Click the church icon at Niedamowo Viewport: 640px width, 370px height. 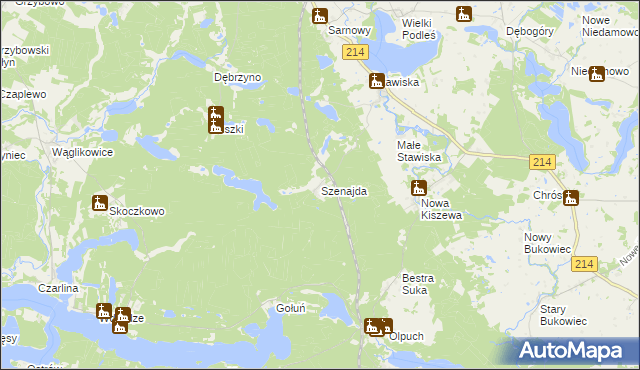[x=597, y=74]
